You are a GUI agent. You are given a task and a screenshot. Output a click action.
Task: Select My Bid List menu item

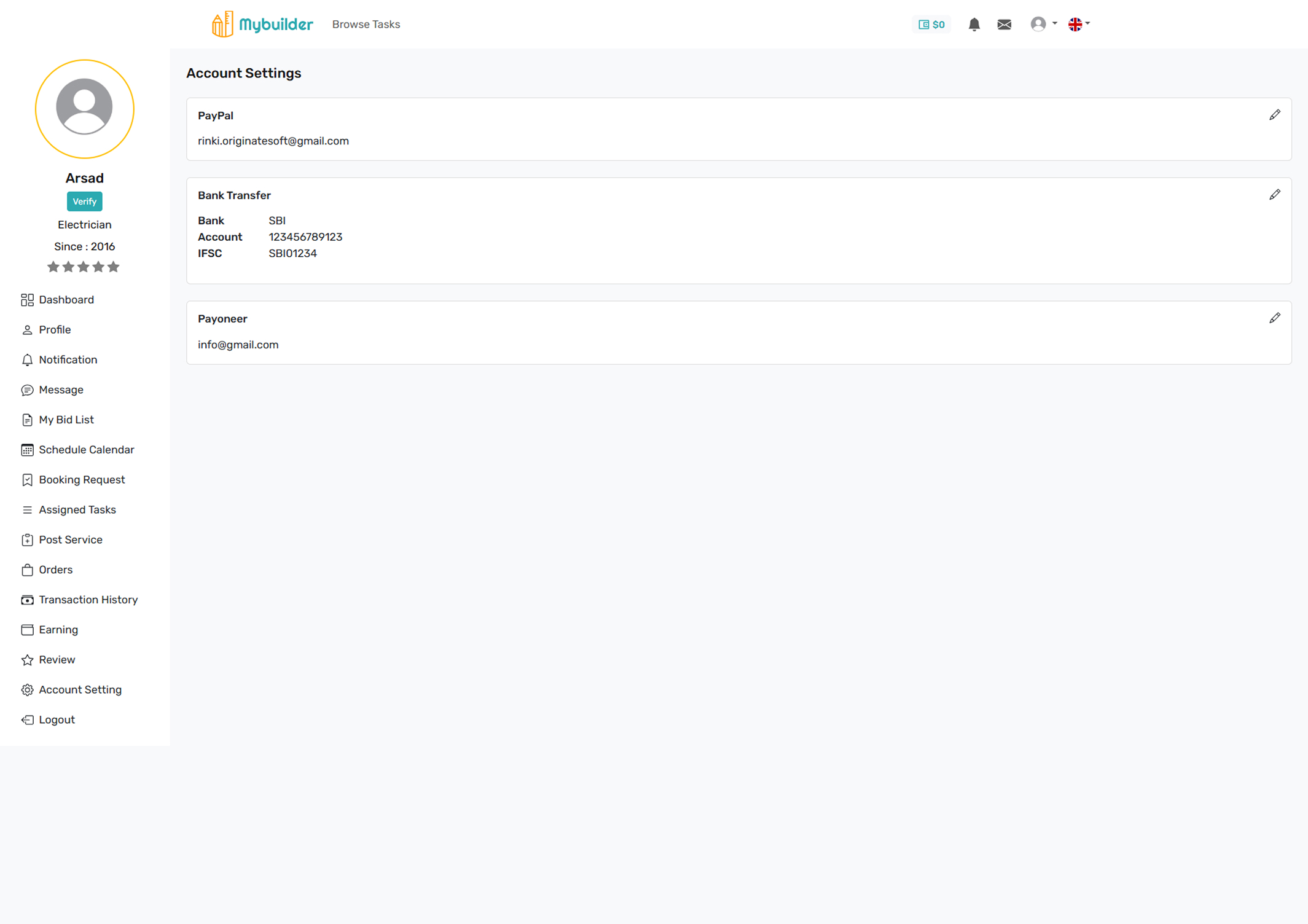point(66,420)
